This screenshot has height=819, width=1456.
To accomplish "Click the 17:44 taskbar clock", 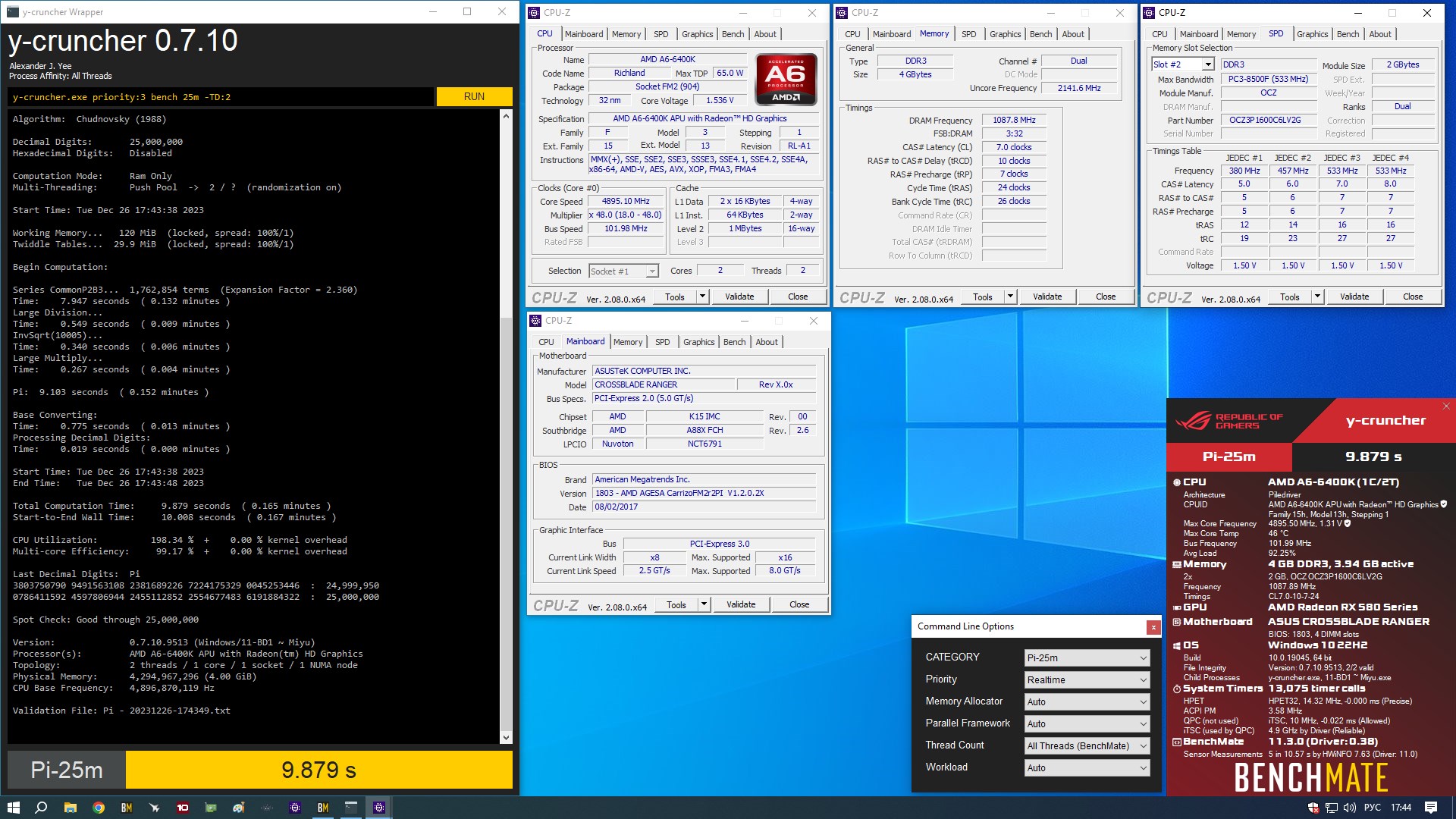I will tap(1401, 808).
